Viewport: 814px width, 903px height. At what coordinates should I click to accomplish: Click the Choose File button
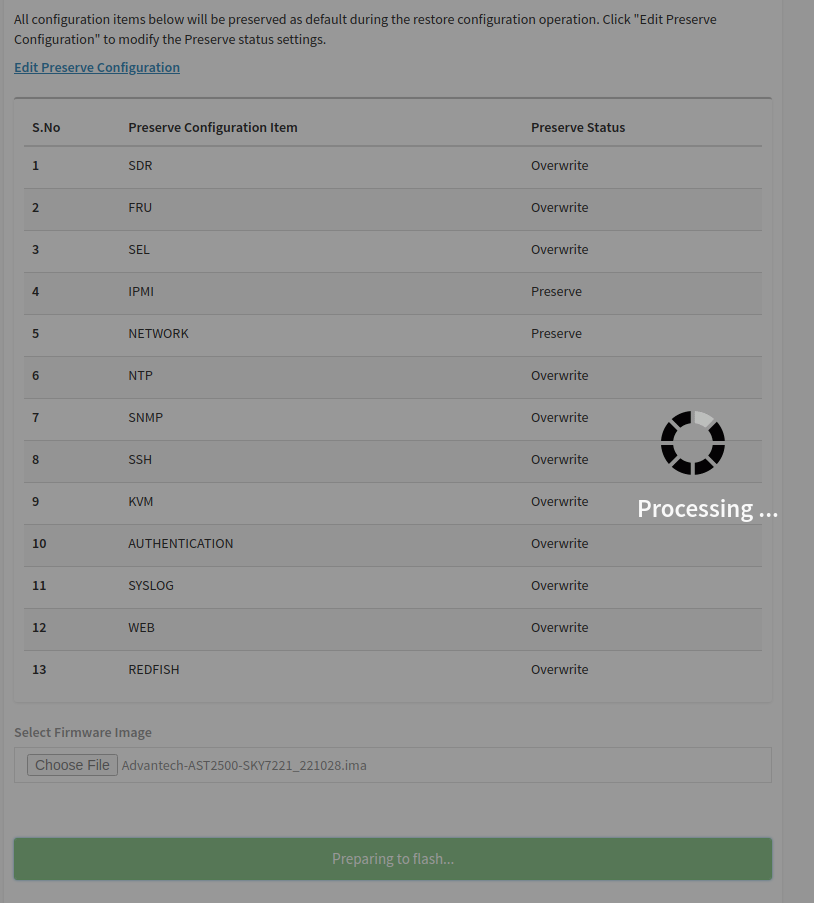[72, 765]
